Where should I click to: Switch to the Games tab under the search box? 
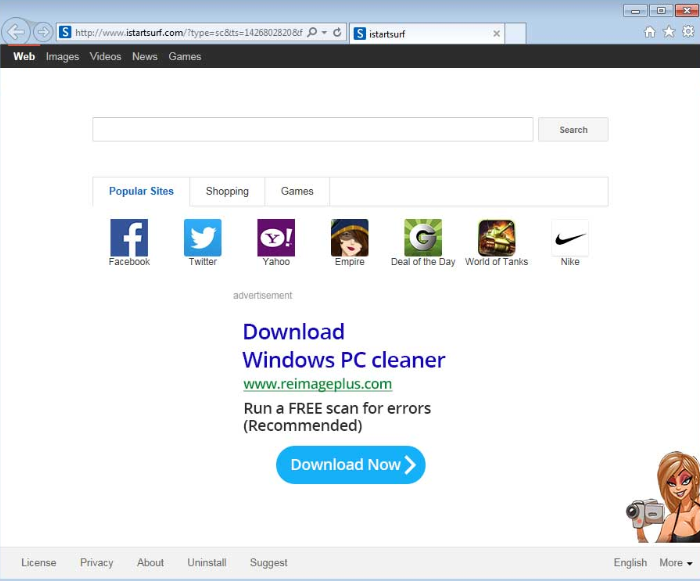click(297, 191)
